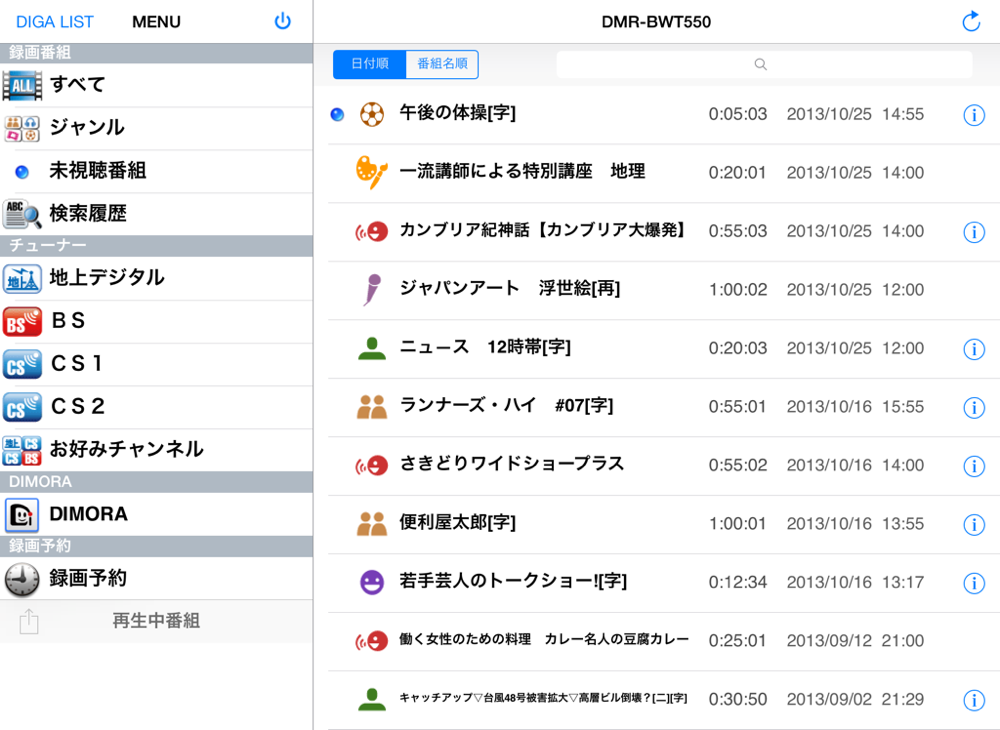Click the DMR-BWT550 device title
Screen dimensions: 1000x730
point(656,22)
